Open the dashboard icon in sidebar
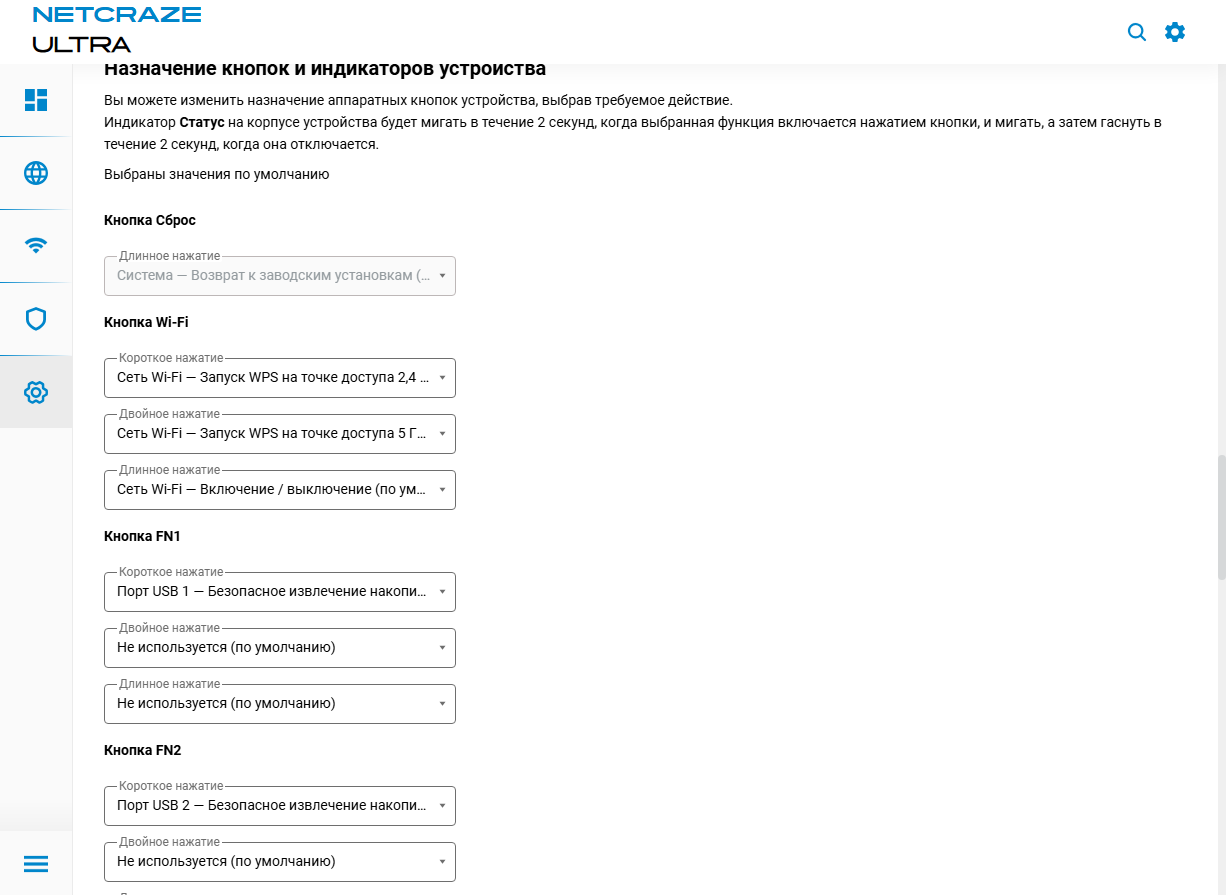Screen dimensions: 1226x895 (36, 100)
